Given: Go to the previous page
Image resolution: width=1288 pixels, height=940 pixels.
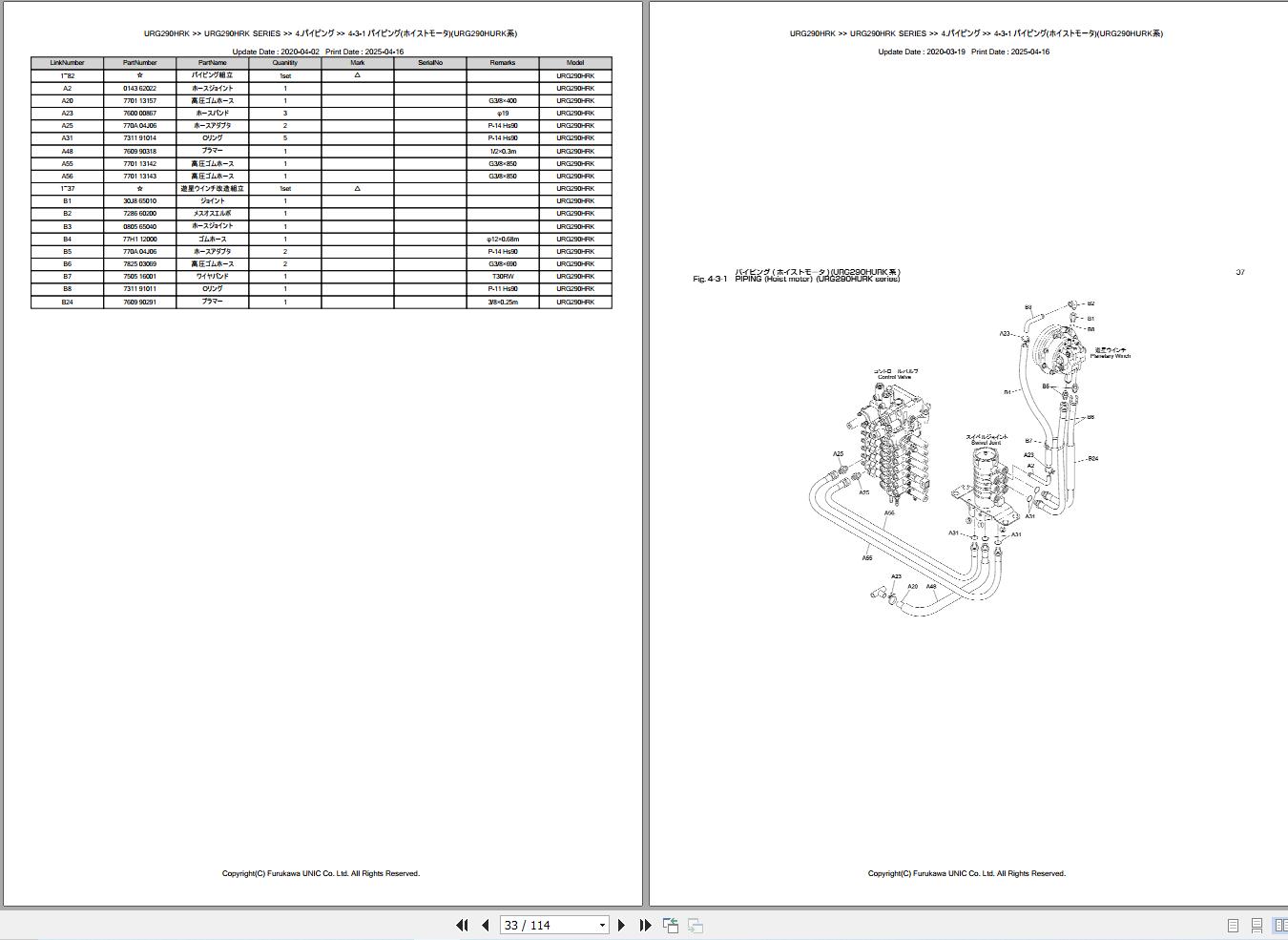Looking at the screenshot, I should tap(485, 925).
